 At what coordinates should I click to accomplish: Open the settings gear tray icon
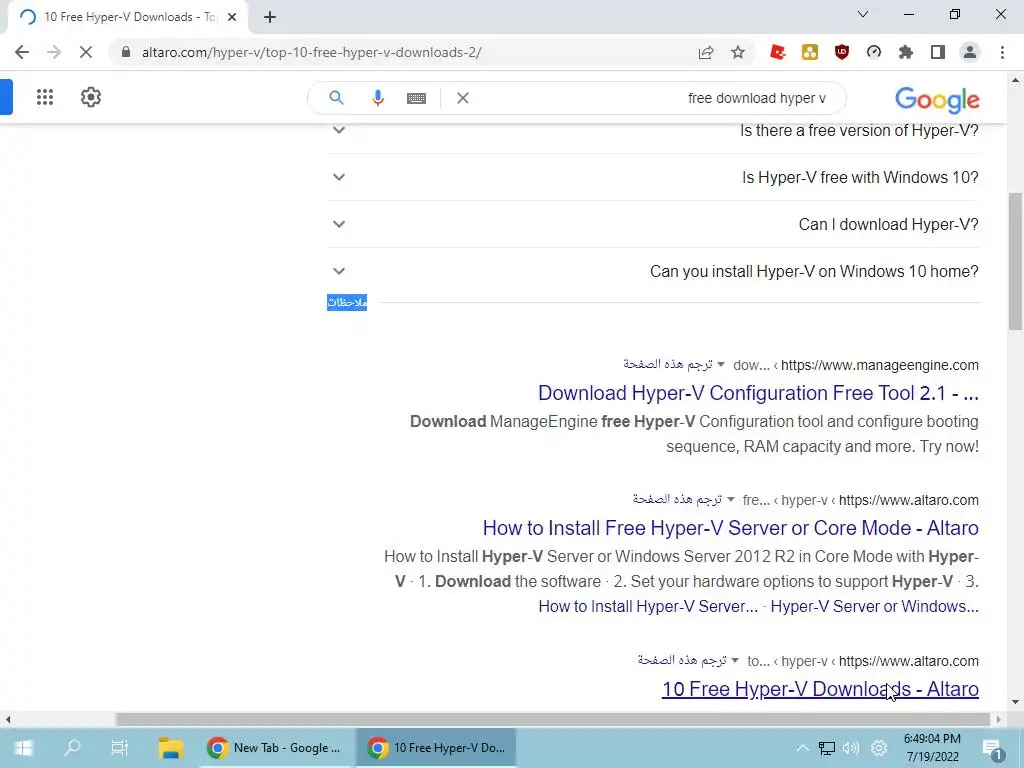click(x=879, y=748)
